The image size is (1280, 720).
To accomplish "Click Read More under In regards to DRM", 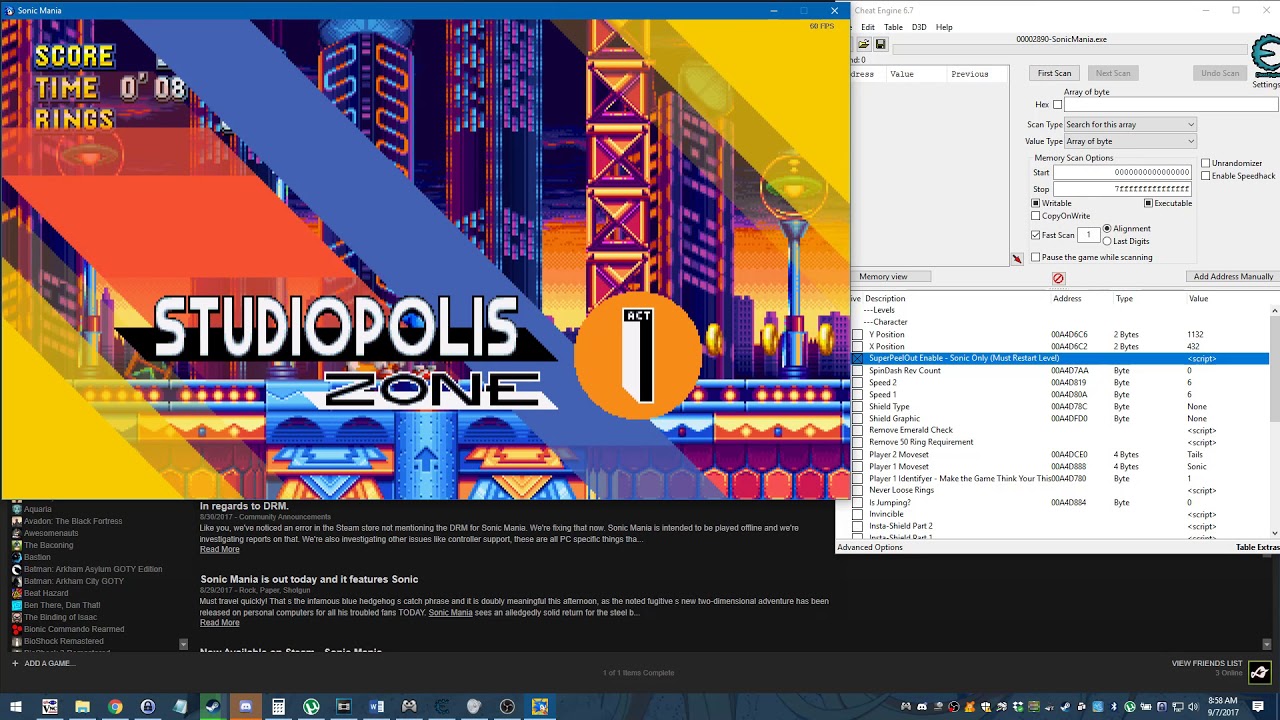I will click(x=219, y=550).
